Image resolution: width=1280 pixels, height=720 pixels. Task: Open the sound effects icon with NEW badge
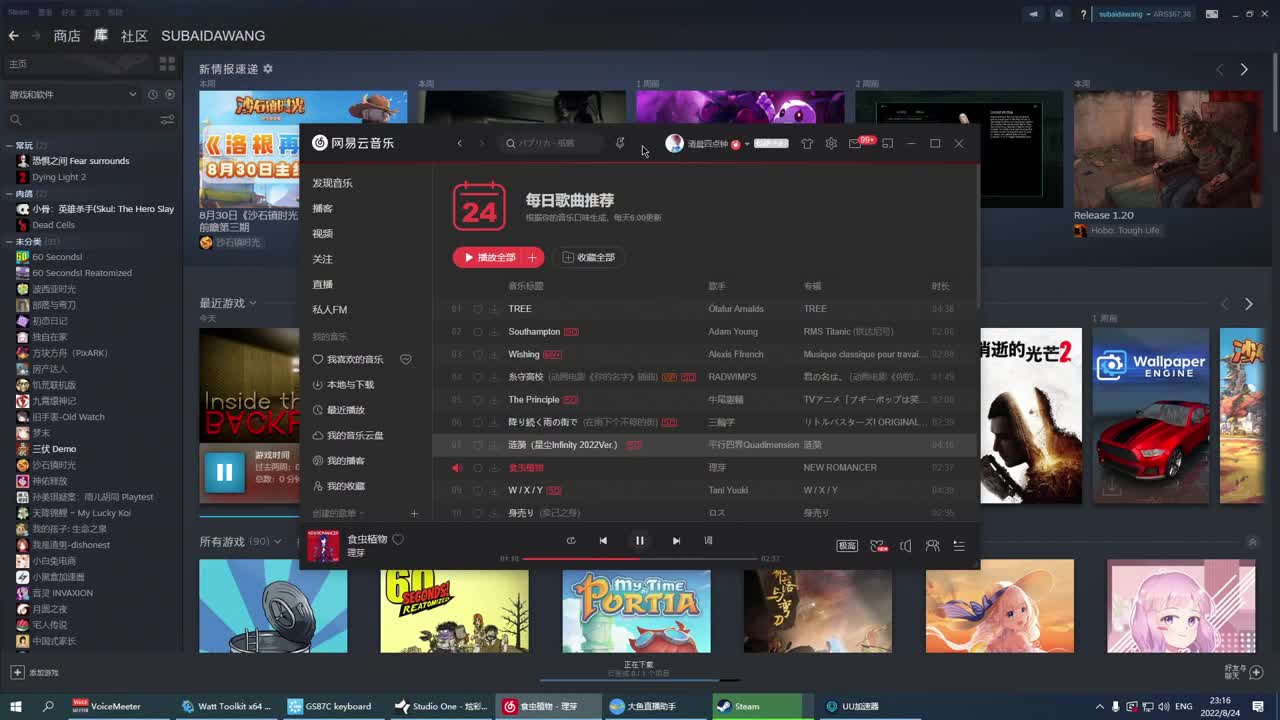878,546
